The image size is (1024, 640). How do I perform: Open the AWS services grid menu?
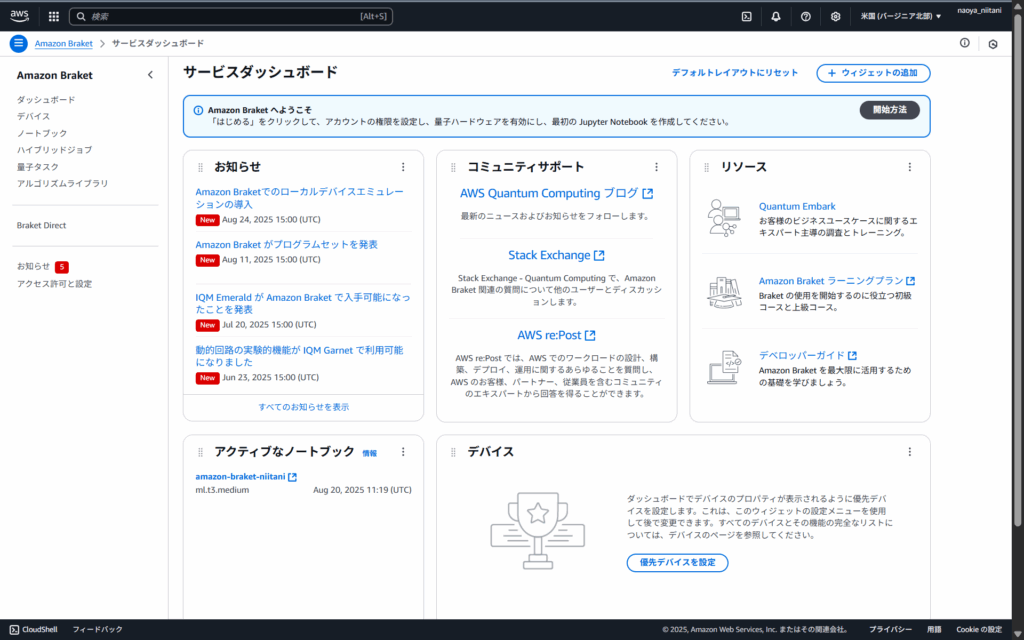click(x=54, y=16)
